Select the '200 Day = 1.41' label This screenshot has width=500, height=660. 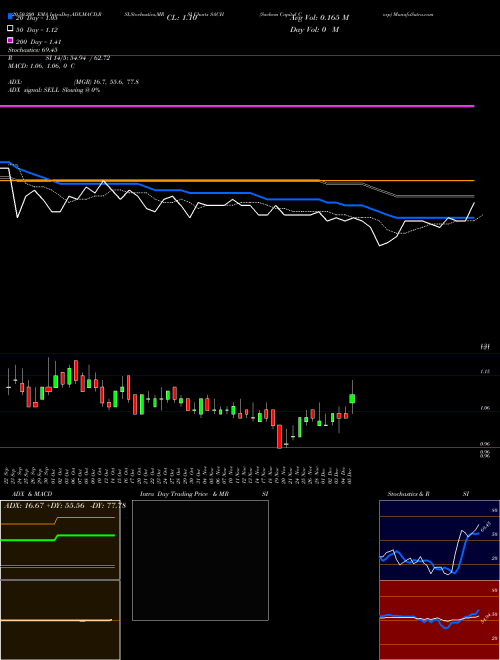39,42
